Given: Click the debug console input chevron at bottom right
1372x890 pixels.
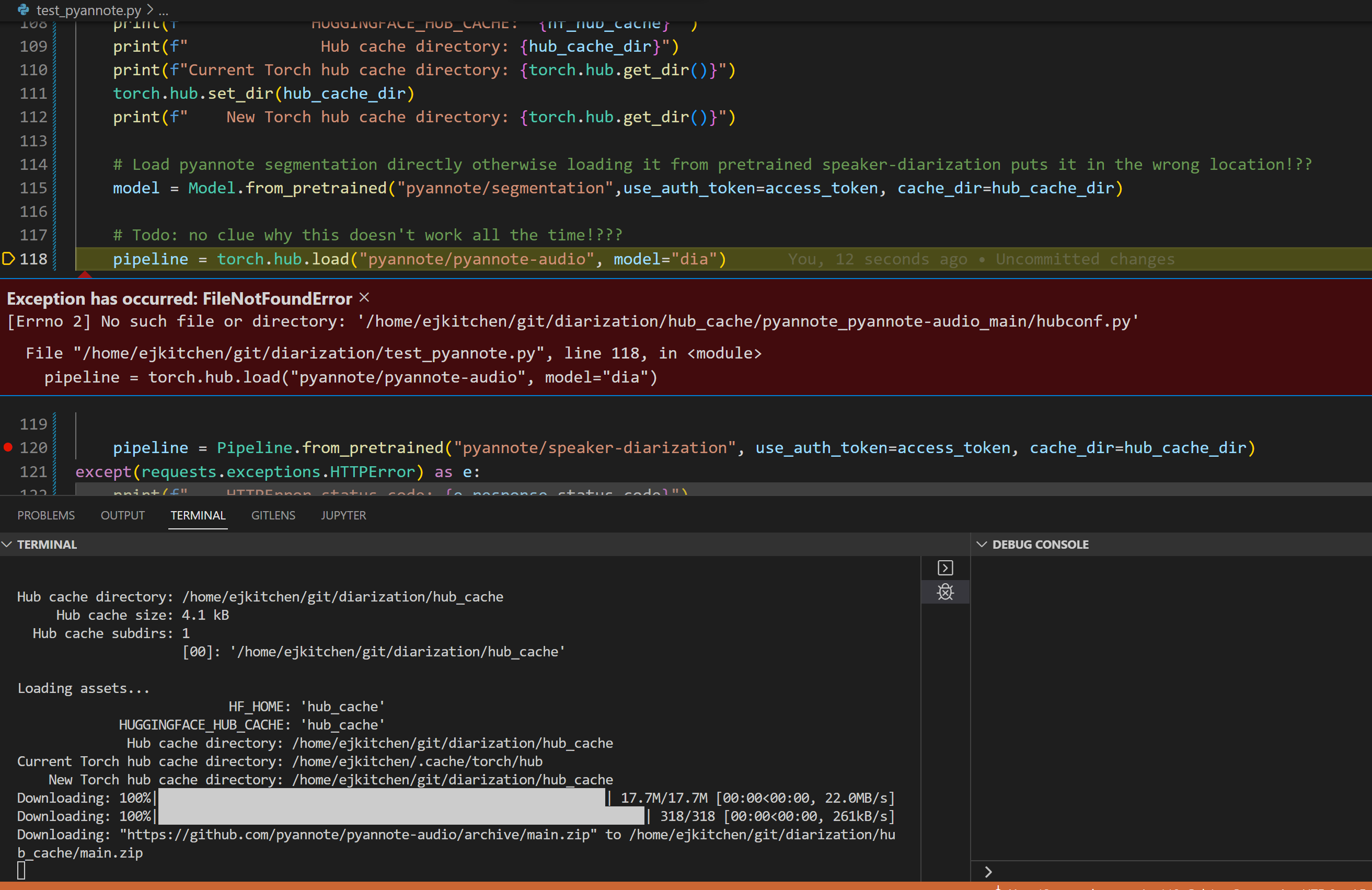Looking at the screenshot, I should [989, 872].
